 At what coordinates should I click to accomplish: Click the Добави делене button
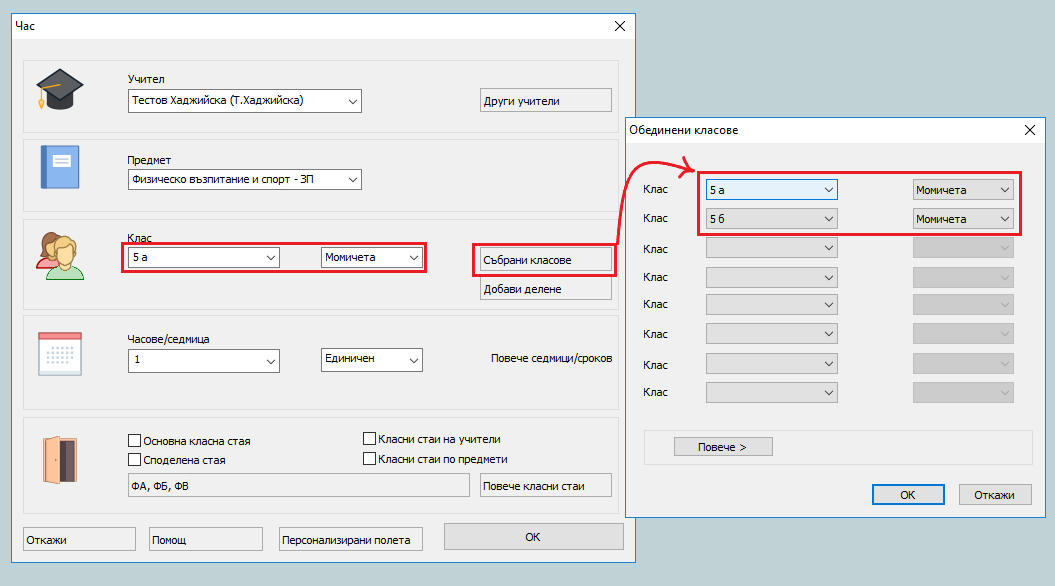(545, 289)
